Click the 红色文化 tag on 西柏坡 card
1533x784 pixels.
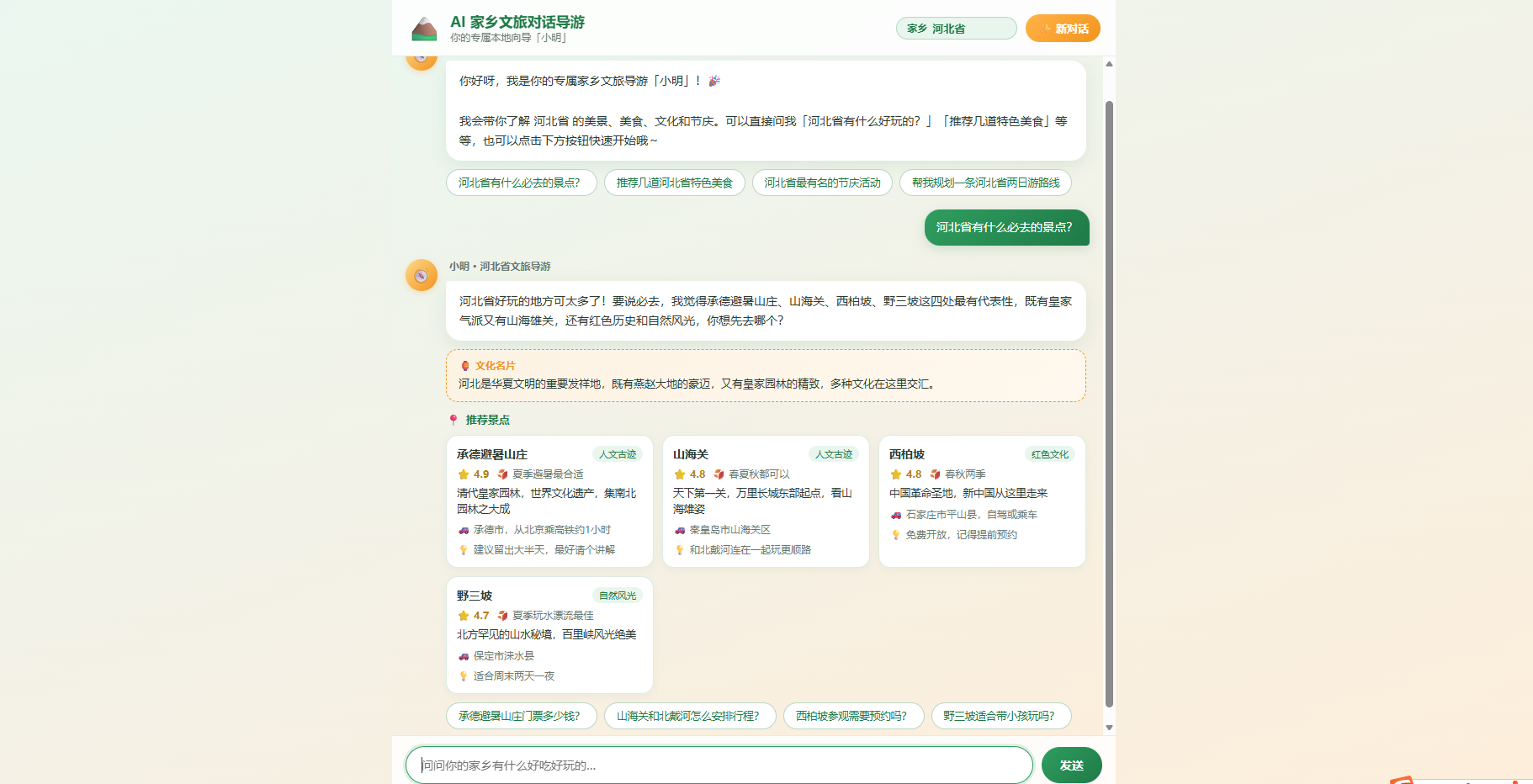click(x=1050, y=454)
